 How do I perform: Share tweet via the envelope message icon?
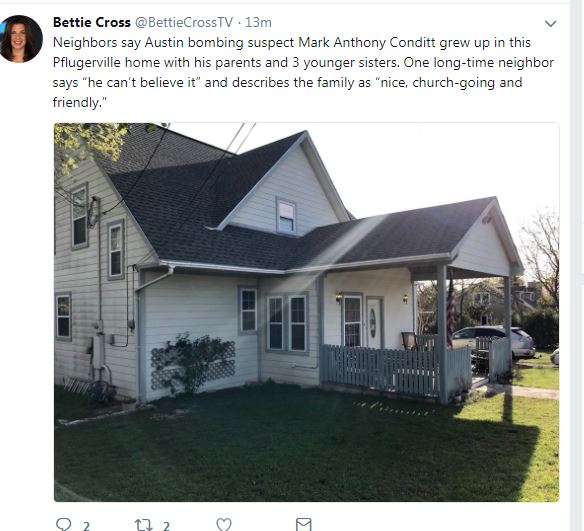(304, 525)
